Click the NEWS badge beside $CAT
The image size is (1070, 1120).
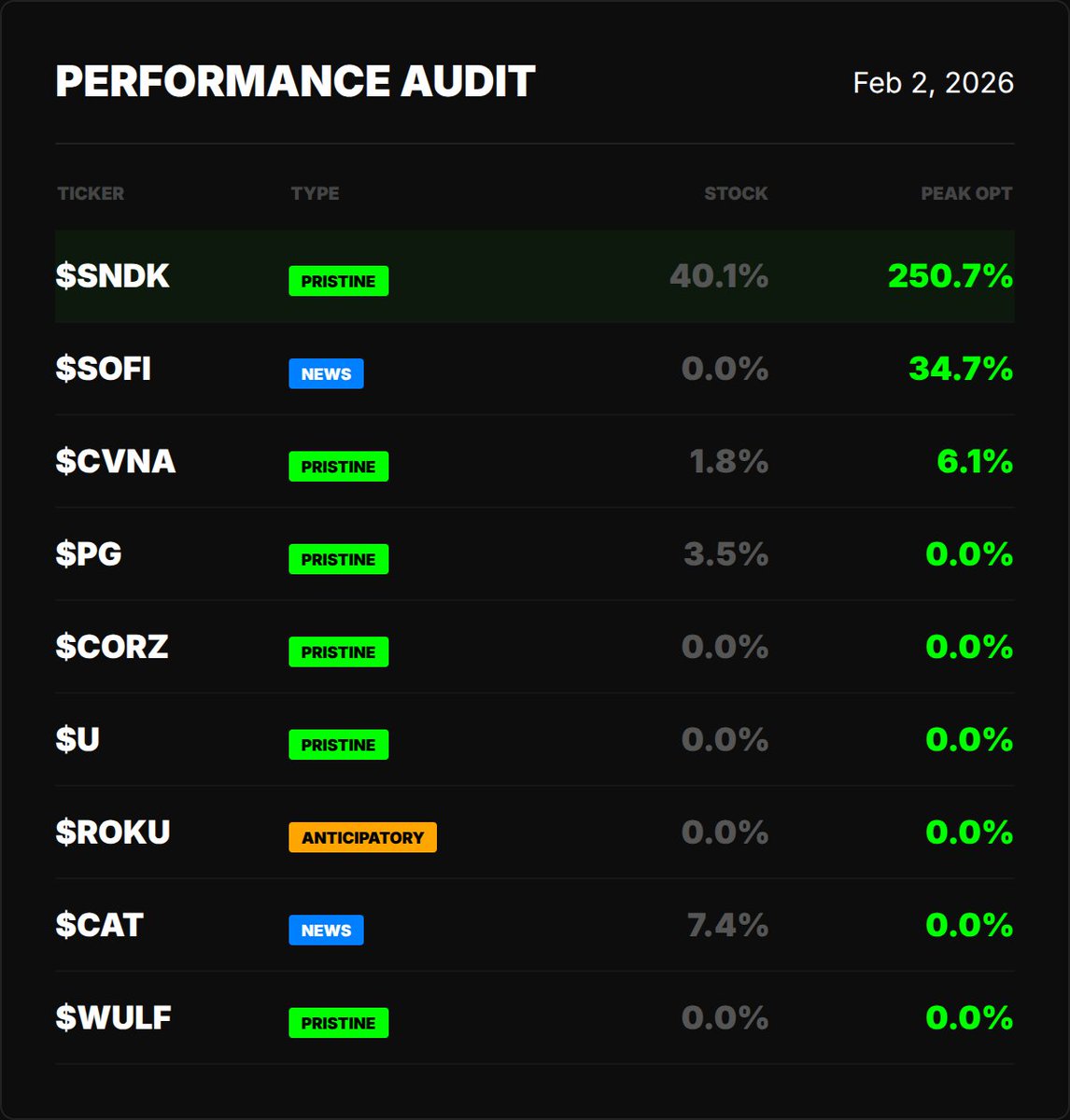[x=326, y=930]
